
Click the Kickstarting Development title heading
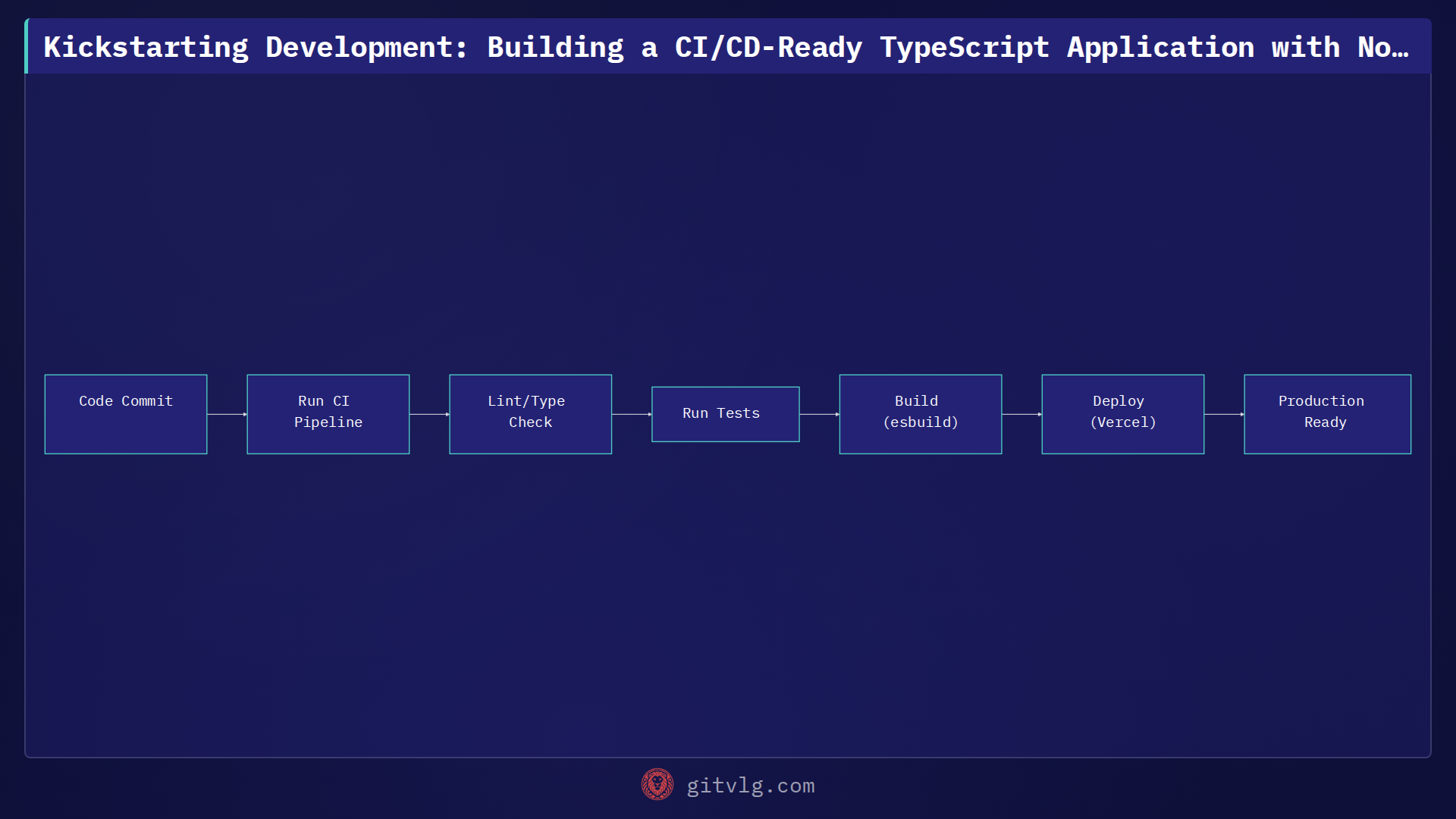coord(726,47)
